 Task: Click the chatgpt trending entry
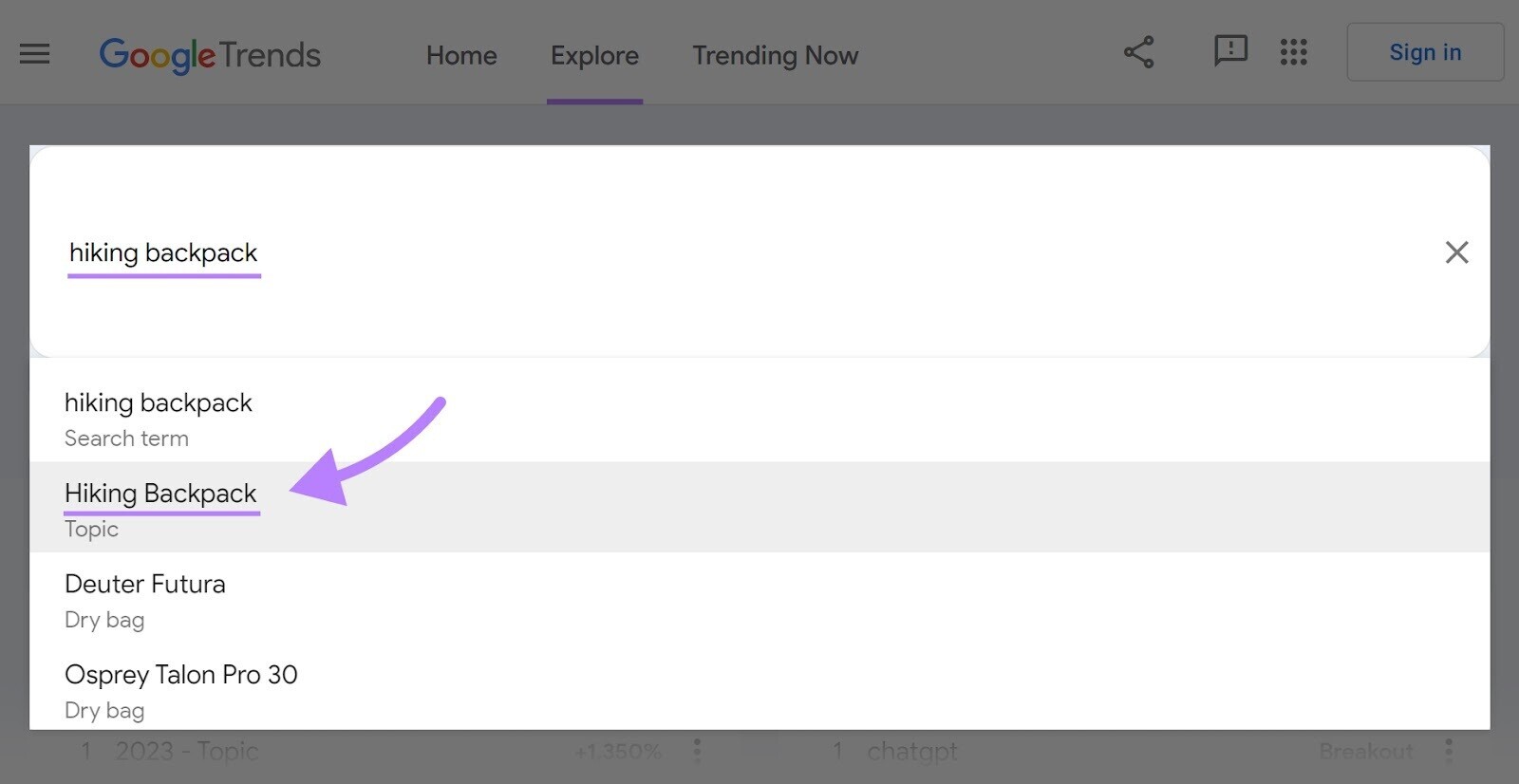point(910,751)
